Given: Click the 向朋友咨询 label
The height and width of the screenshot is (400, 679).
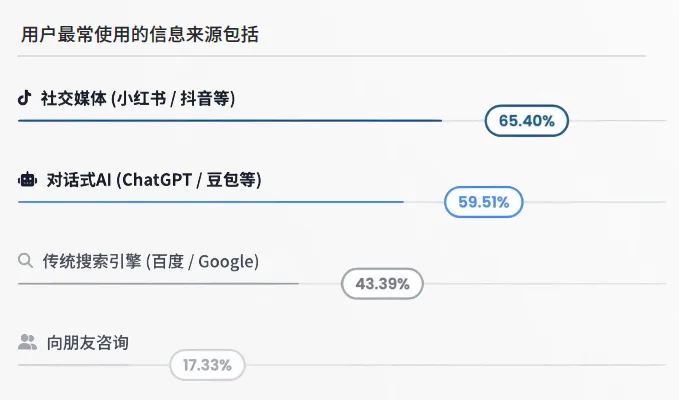Looking at the screenshot, I should (x=87, y=342).
